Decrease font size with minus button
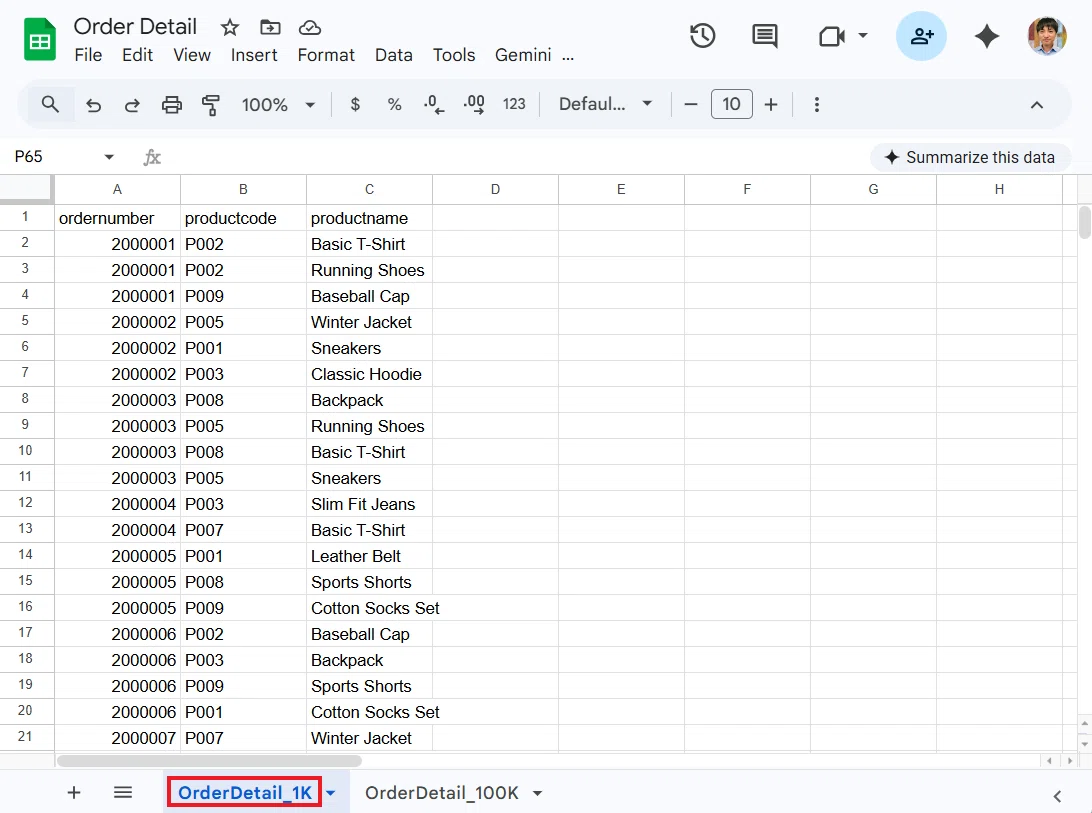 click(691, 104)
